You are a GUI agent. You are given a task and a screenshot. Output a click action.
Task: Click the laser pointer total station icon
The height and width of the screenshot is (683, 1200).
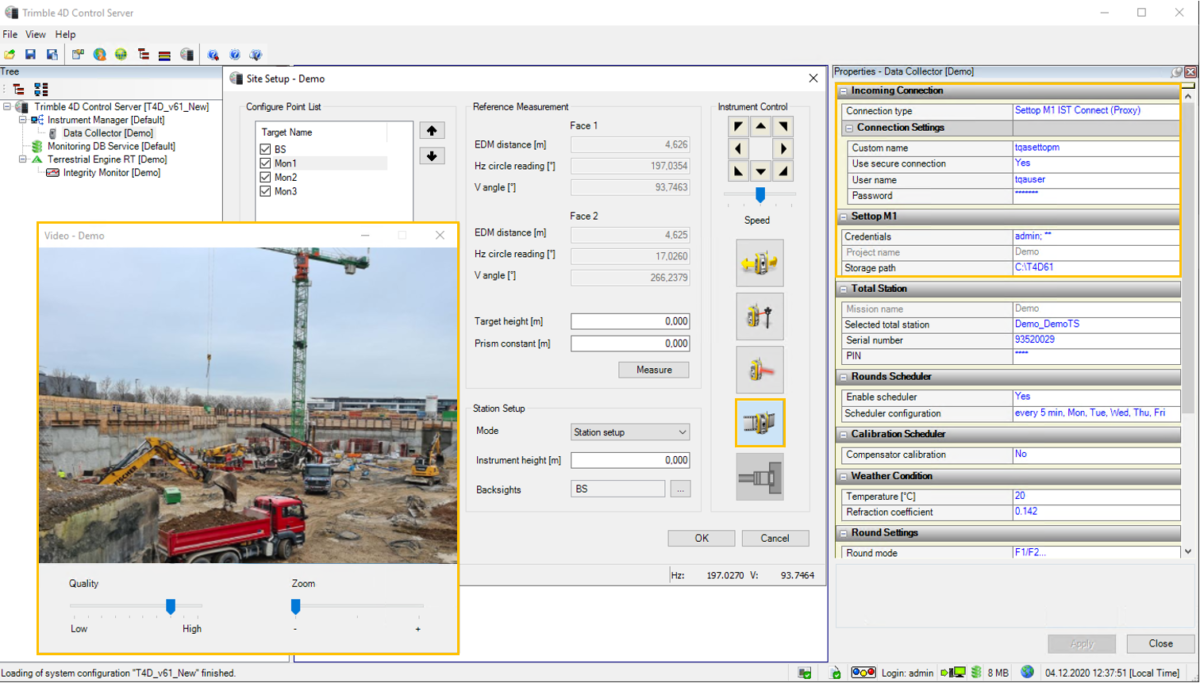[760, 370]
